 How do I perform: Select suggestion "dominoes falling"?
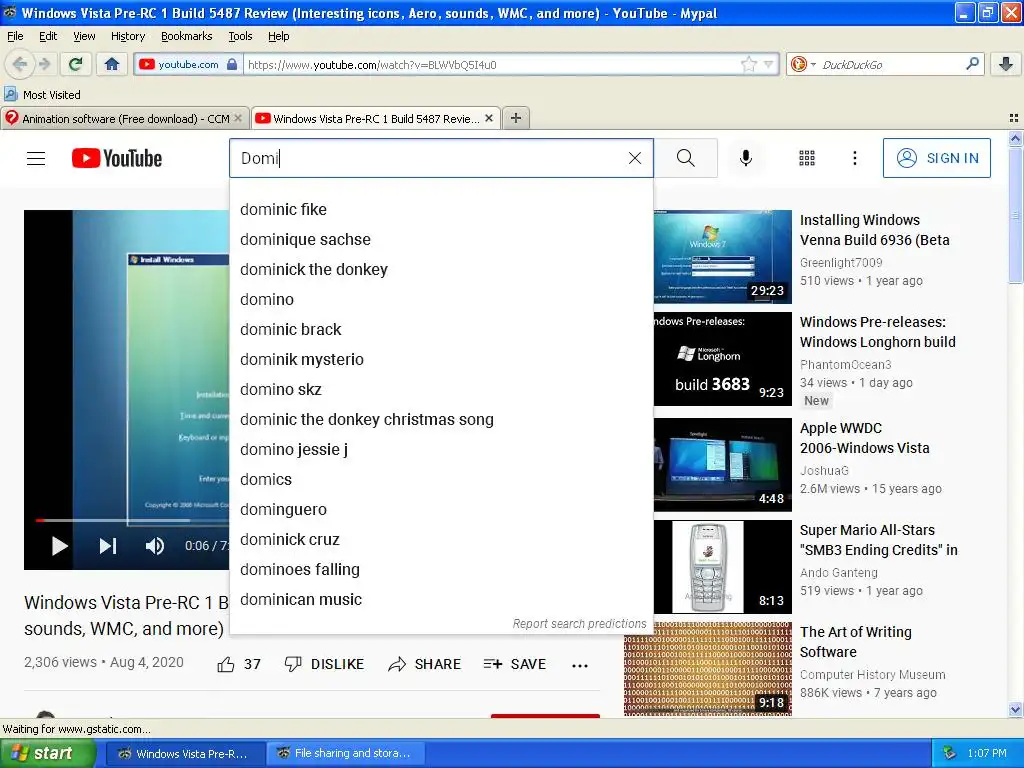point(441,570)
